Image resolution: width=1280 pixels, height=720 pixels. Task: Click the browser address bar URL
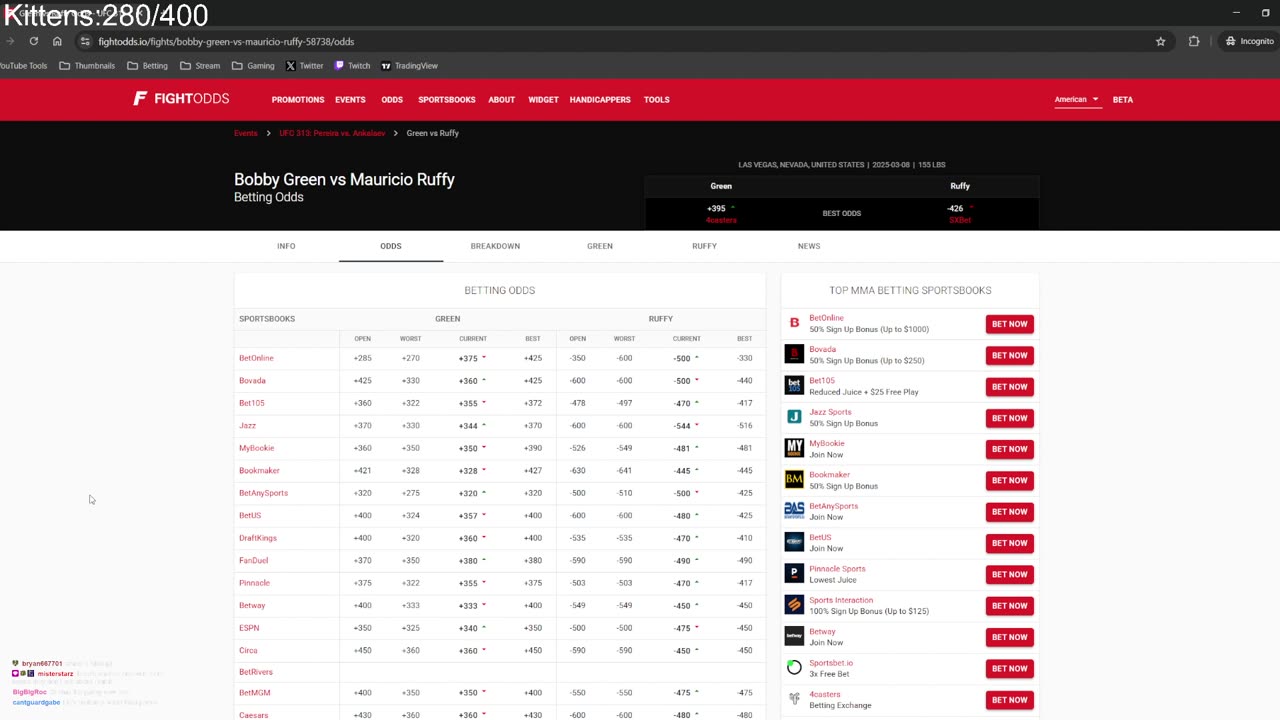[x=226, y=42]
